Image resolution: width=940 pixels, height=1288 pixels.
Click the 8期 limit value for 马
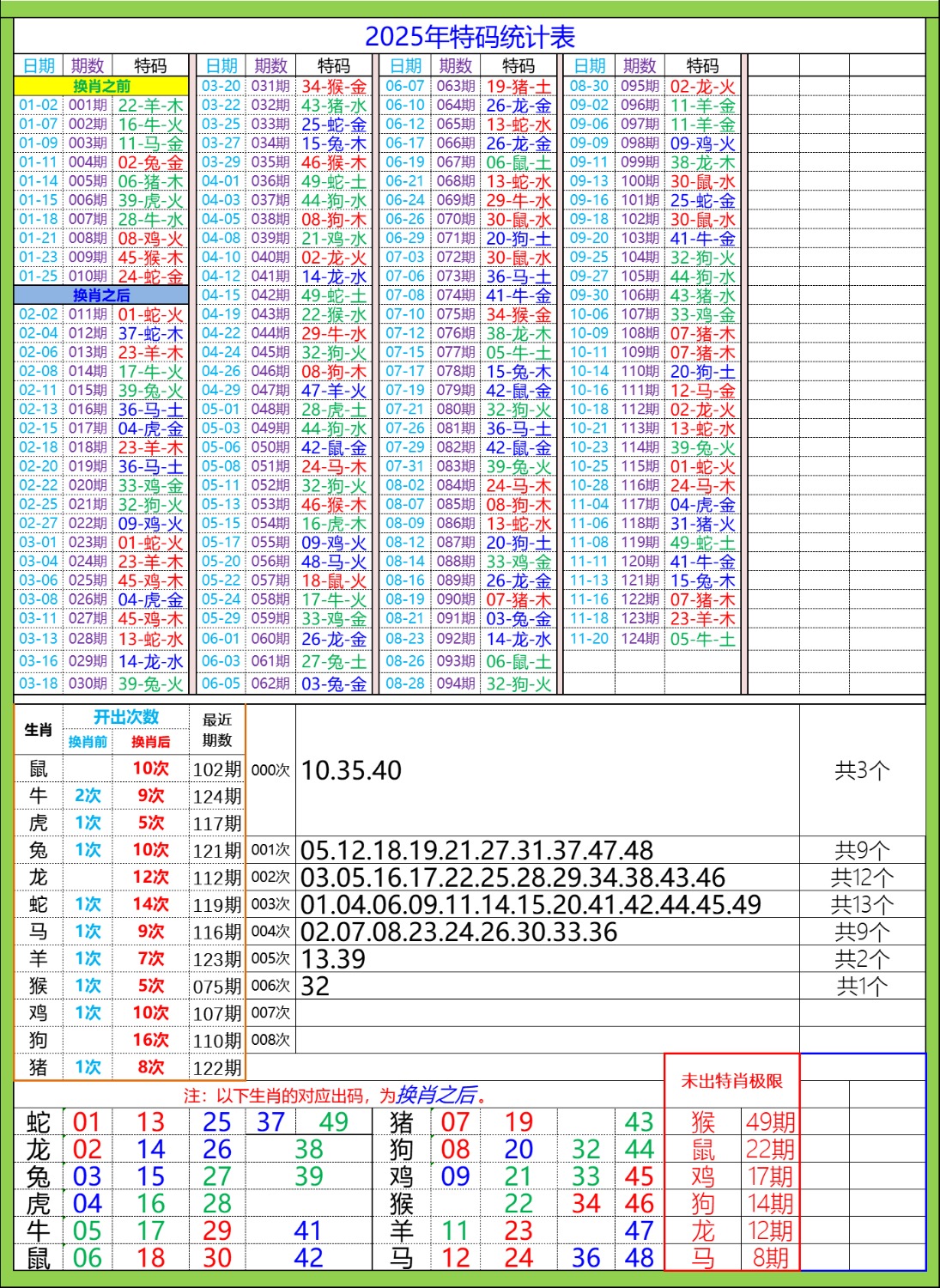click(770, 1258)
